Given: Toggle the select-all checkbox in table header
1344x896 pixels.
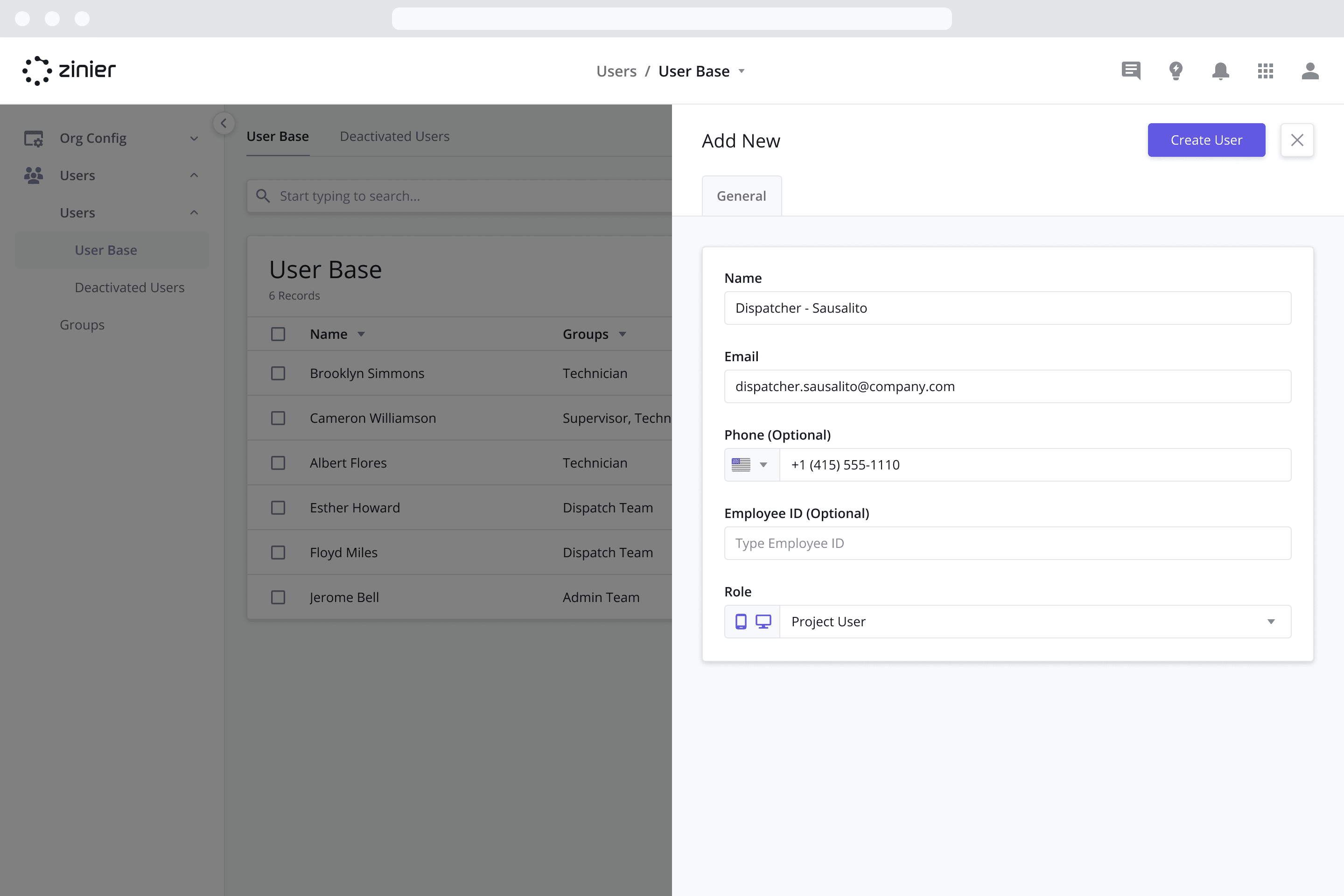Looking at the screenshot, I should tap(278, 334).
